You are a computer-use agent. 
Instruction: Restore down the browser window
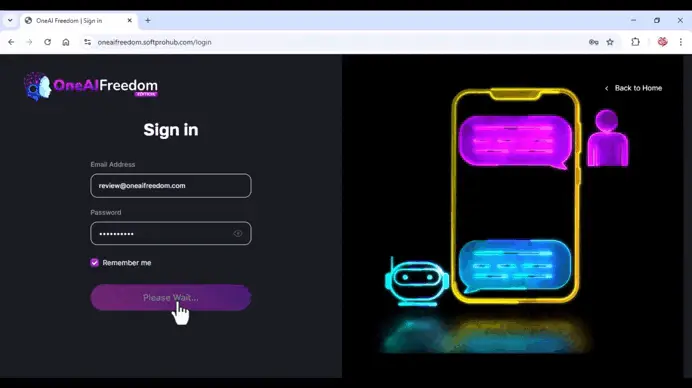click(657, 20)
